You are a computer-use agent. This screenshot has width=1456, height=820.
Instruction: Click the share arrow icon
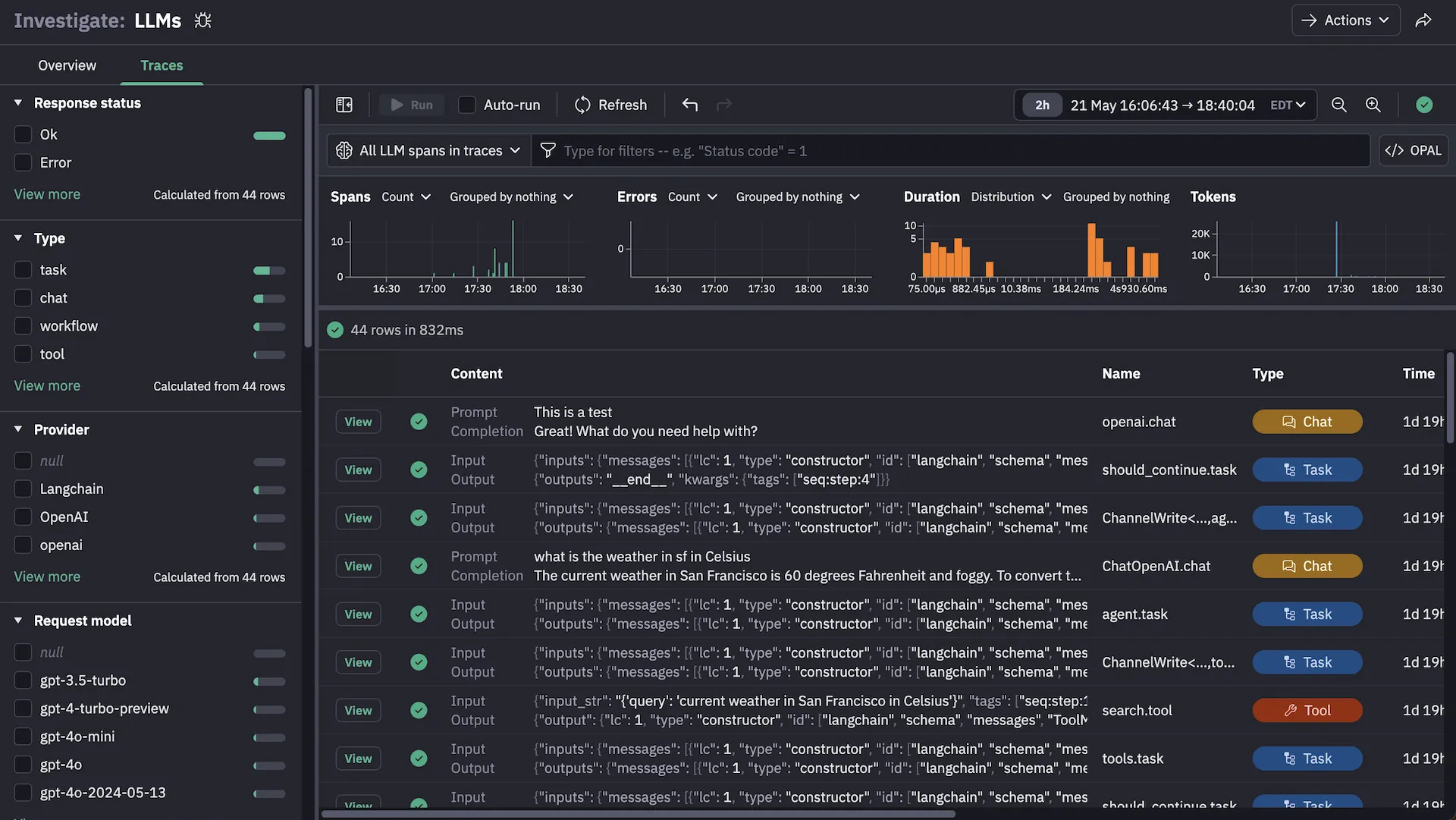(x=1423, y=20)
